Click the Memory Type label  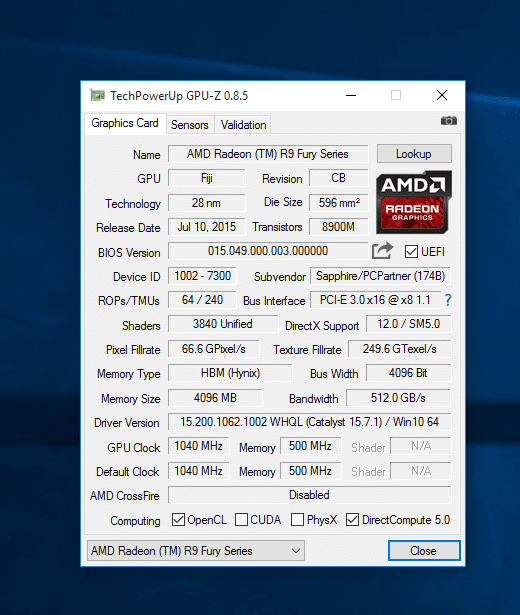pyautogui.click(x=129, y=374)
